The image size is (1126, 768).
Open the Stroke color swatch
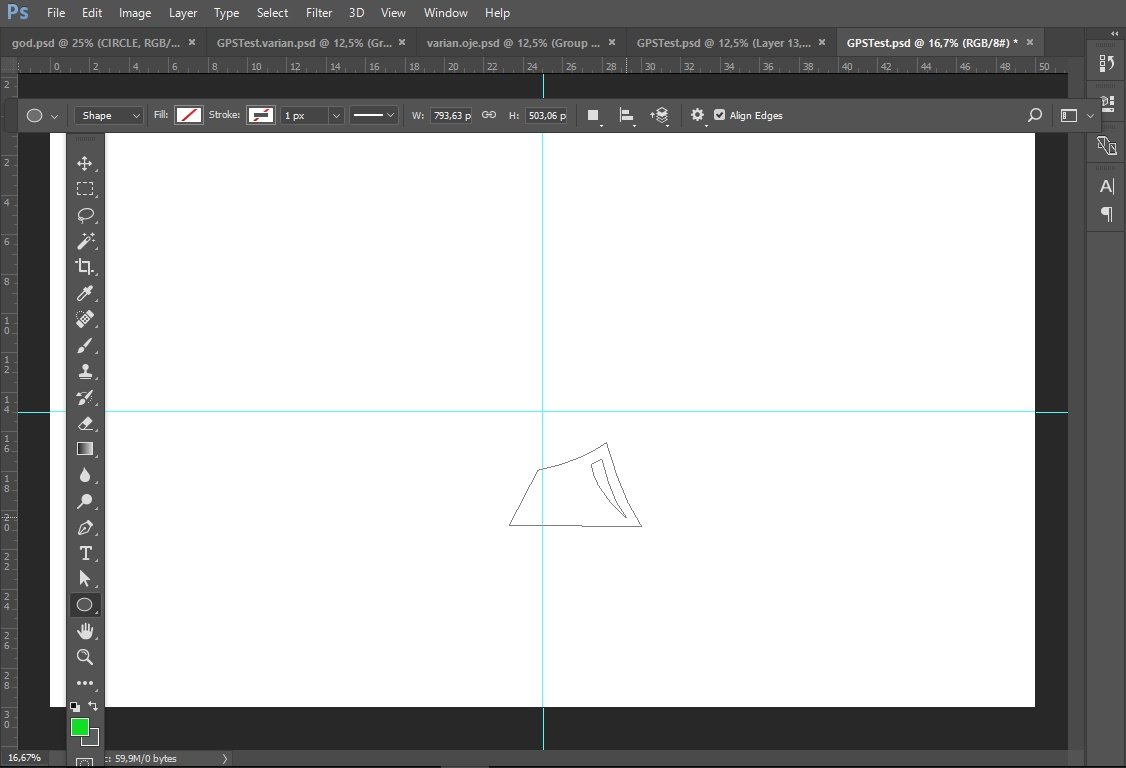pyautogui.click(x=261, y=115)
